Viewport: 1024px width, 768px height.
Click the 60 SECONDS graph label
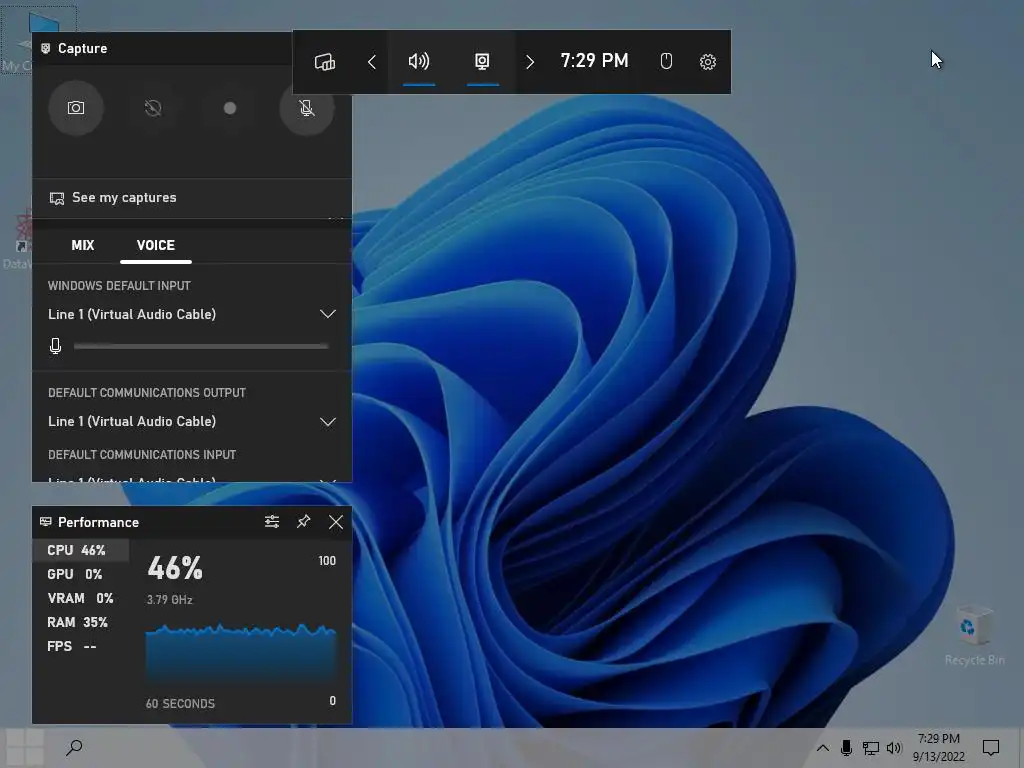pyautogui.click(x=180, y=703)
